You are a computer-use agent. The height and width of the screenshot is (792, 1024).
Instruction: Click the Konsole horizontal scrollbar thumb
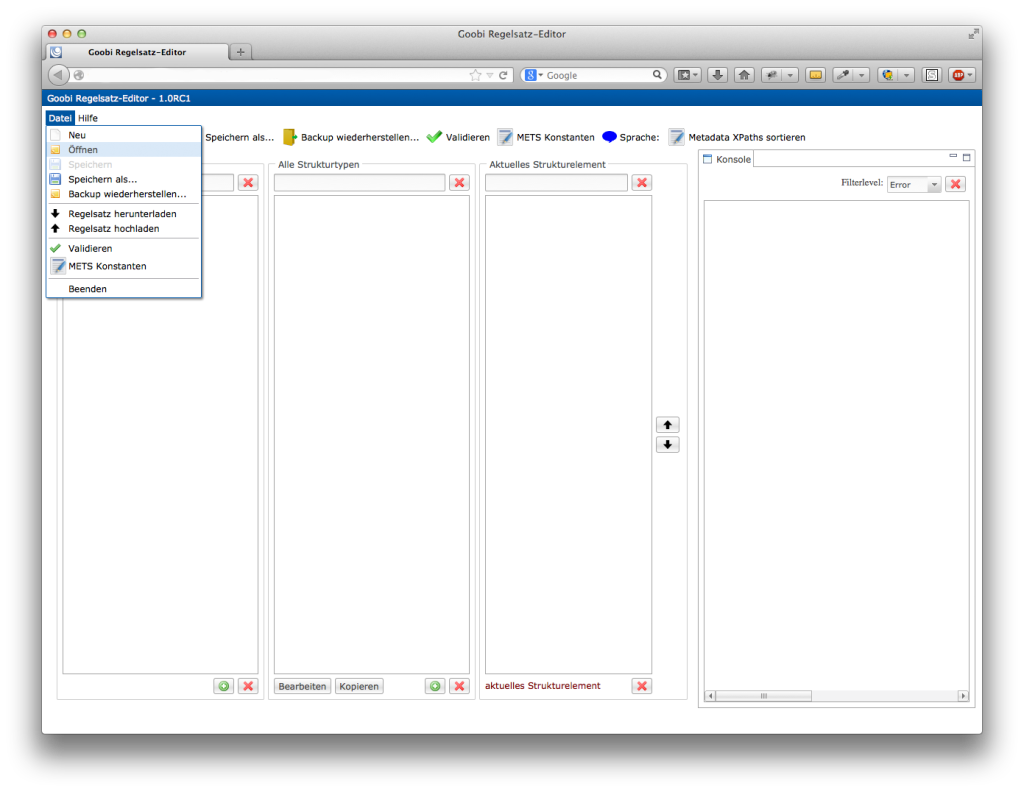click(x=763, y=696)
